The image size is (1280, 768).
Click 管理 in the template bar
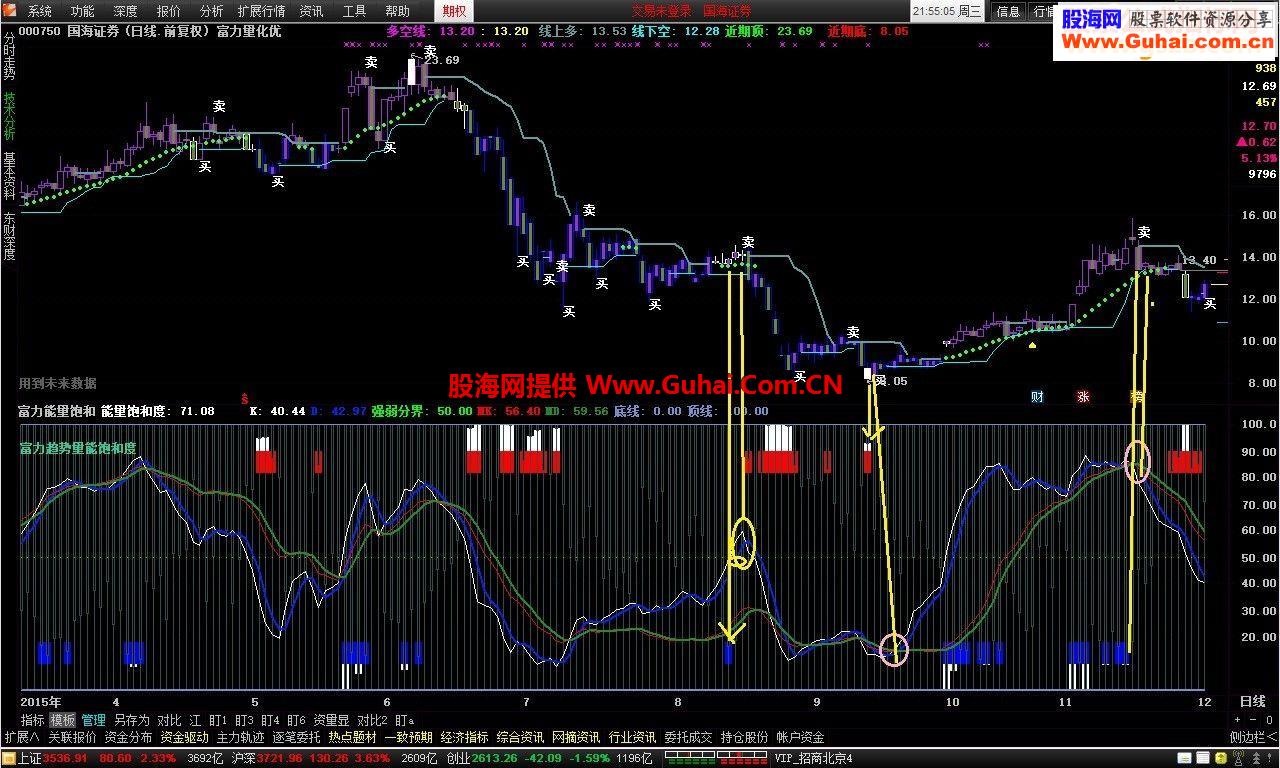click(x=93, y=720)
